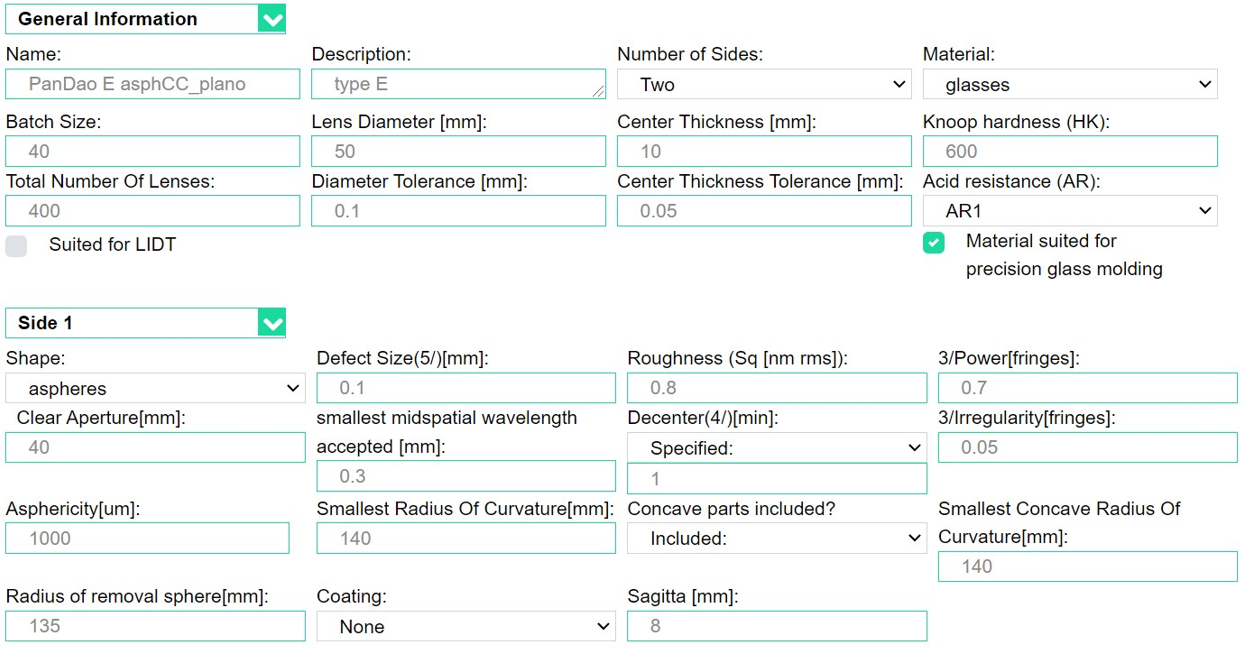Focus the Knoop hardness input field

1069,151
